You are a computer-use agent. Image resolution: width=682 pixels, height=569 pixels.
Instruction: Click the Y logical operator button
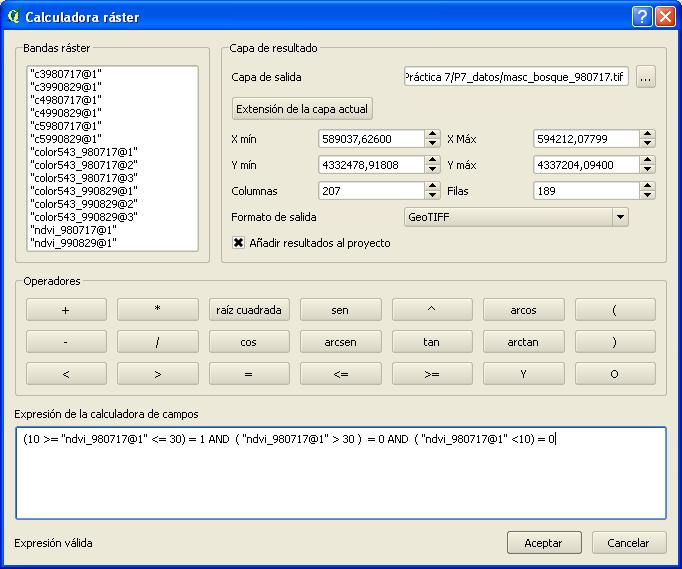pyautogui.click(x=523, y=374)
